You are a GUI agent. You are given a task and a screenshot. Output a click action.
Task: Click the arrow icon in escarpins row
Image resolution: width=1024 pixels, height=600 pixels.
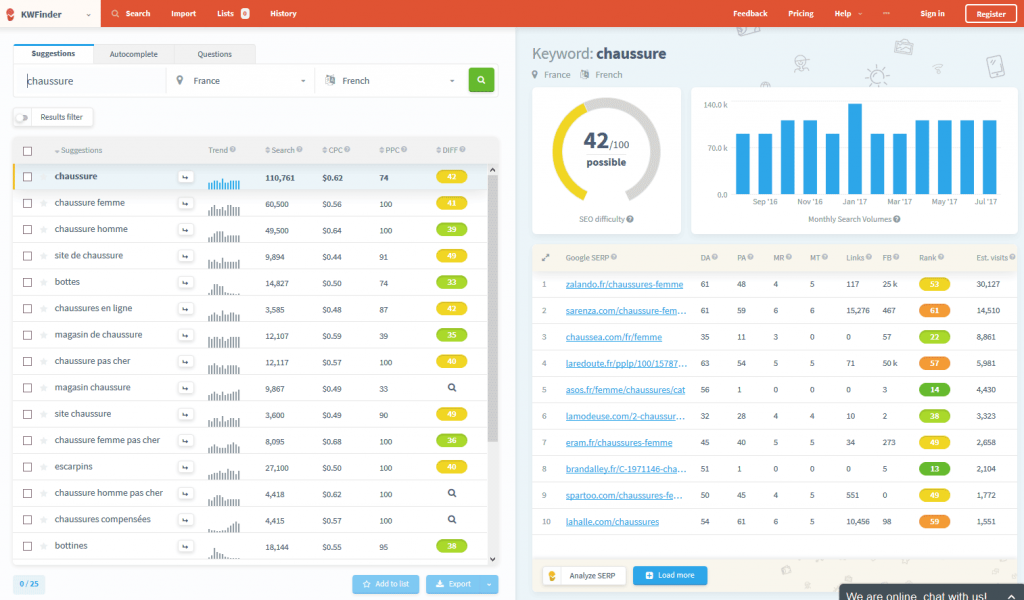(x=185, y=467)
